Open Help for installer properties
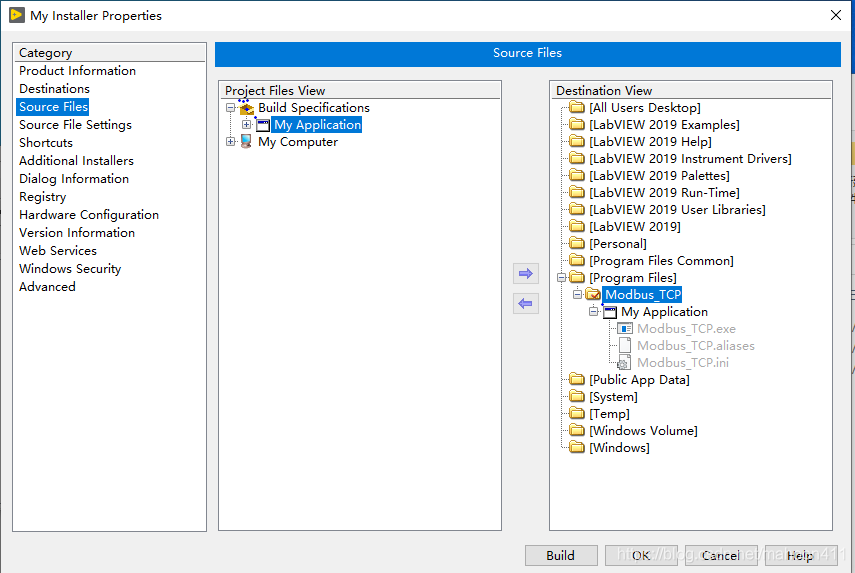The image size is (855, 573). (800, 556)
